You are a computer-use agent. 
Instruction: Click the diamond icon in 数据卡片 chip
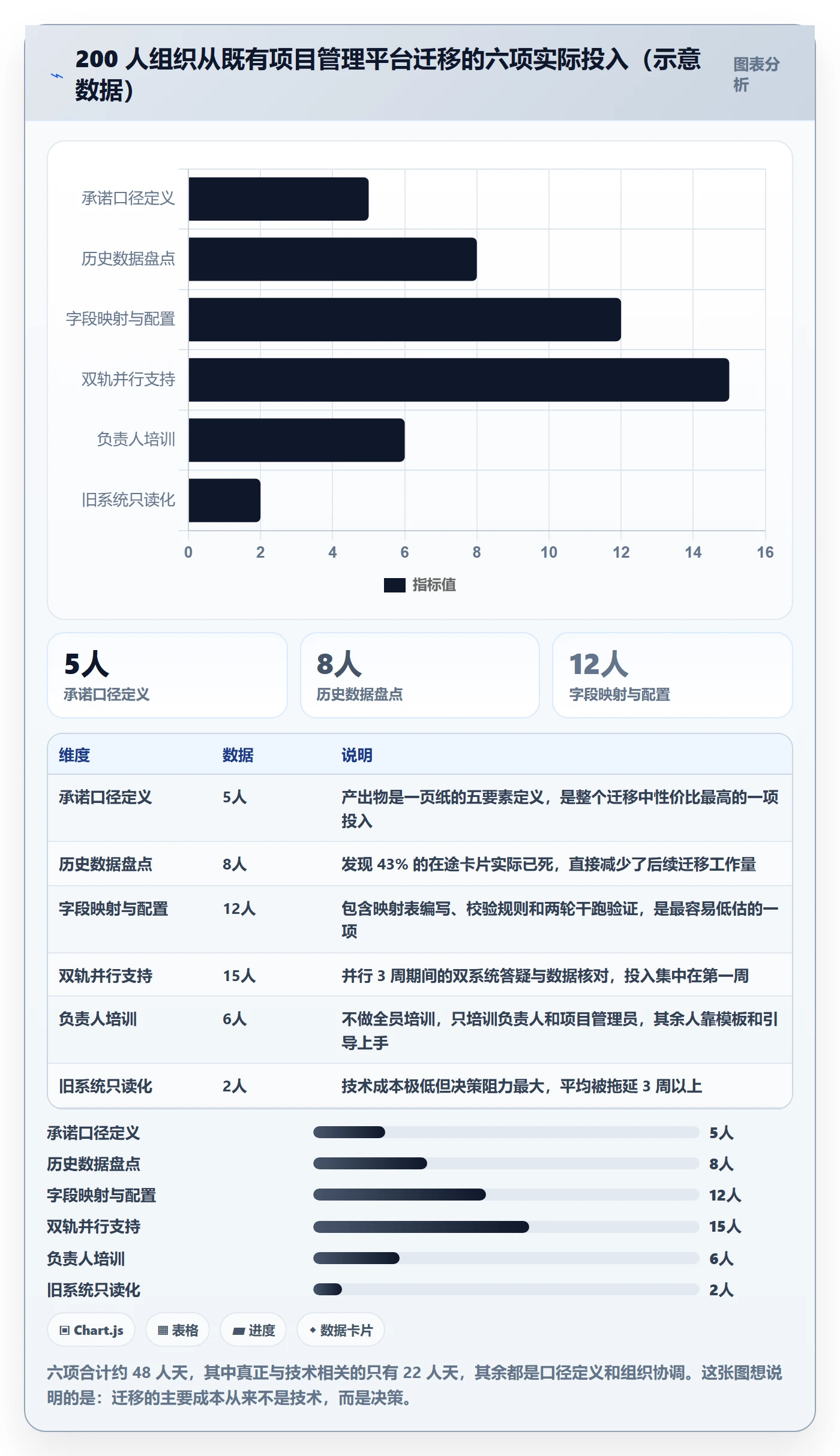pyautogui.click(x=313, y=1330)
